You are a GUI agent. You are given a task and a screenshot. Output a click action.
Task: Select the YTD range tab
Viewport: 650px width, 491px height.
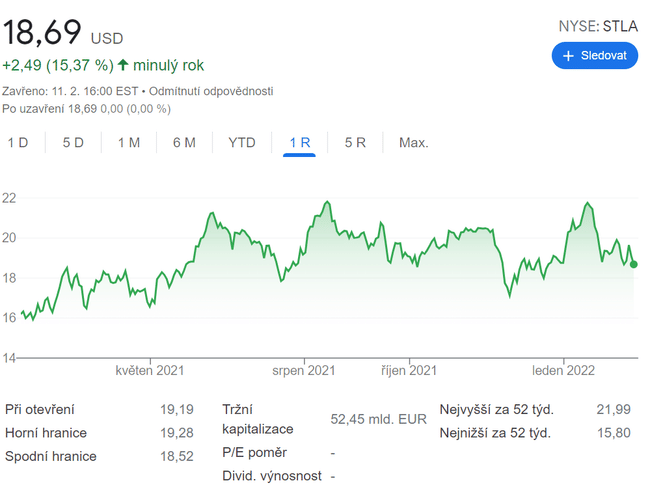(x=242, y=142)
